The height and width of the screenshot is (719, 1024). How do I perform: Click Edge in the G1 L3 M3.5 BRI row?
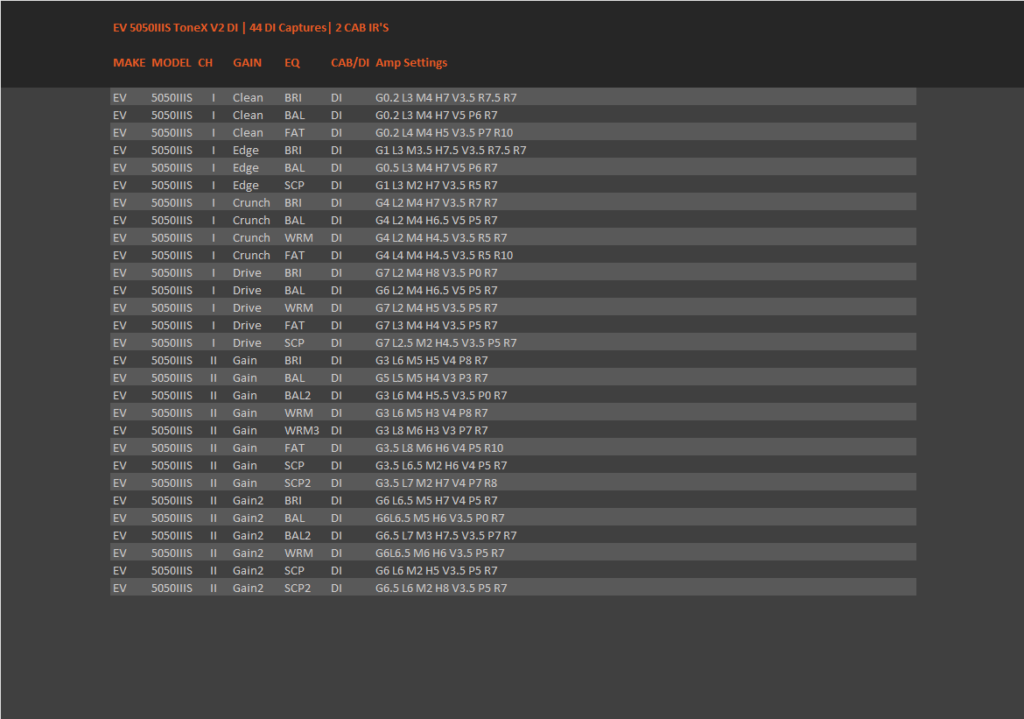pyautogui.click(x=246, y=150)
